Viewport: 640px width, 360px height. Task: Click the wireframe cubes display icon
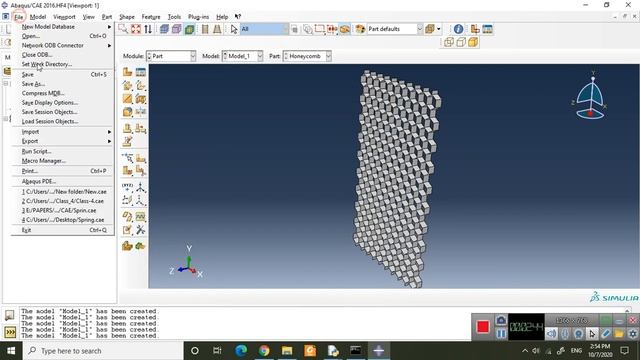(x=449, y=42)
